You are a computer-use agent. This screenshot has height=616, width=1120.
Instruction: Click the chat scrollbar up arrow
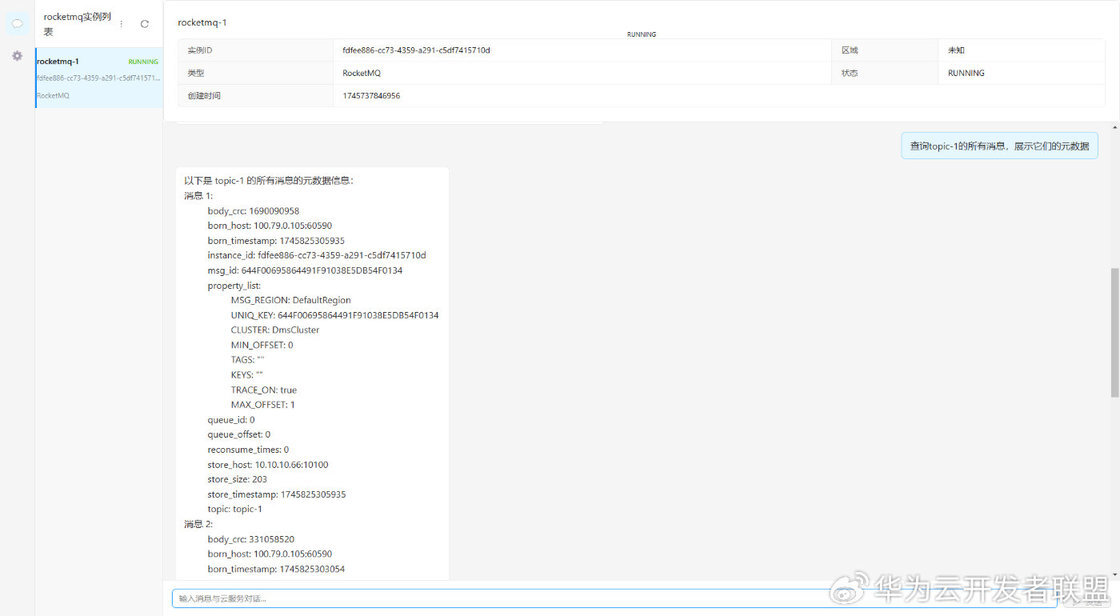point(1114,127)
